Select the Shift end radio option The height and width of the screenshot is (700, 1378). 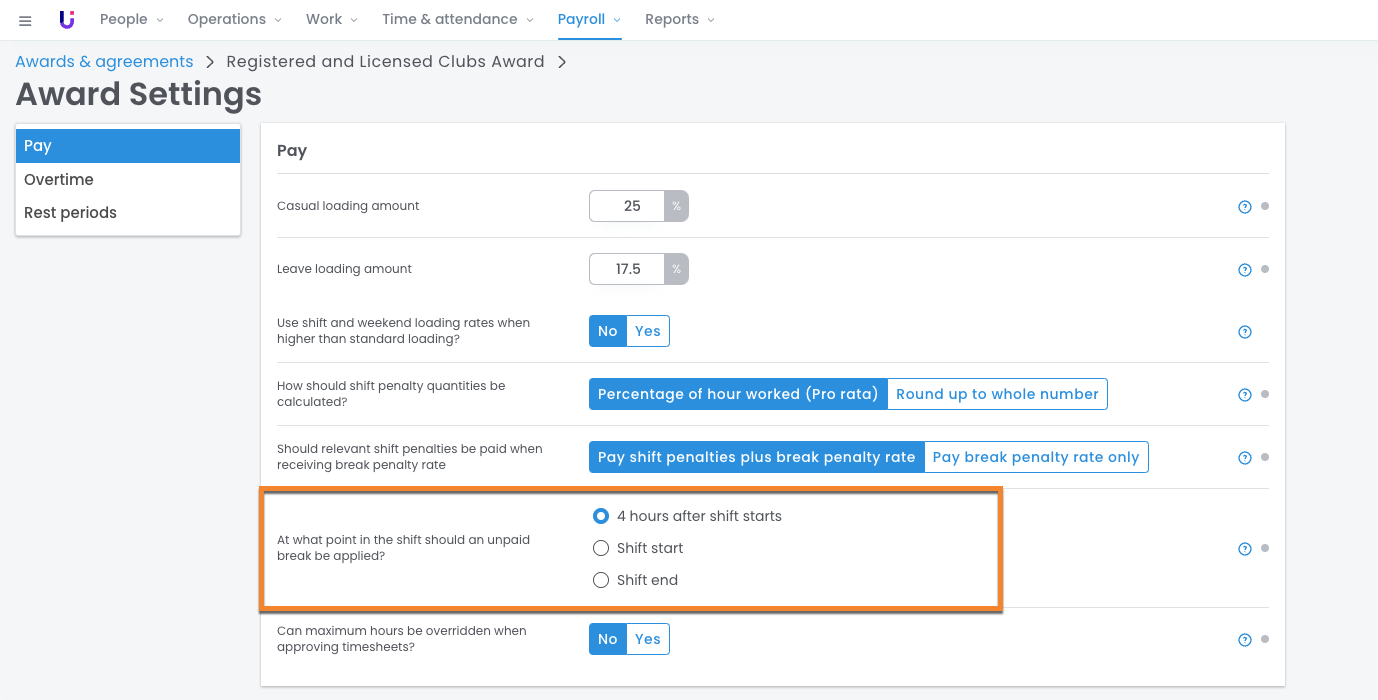click(x=601, y=580)
